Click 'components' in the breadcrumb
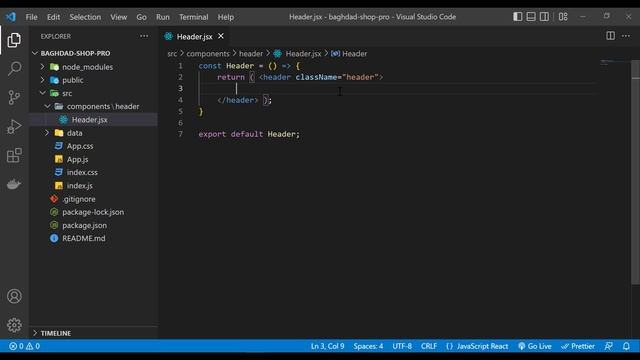Viewport: 640px width, 360px height. tap(208, 53)
